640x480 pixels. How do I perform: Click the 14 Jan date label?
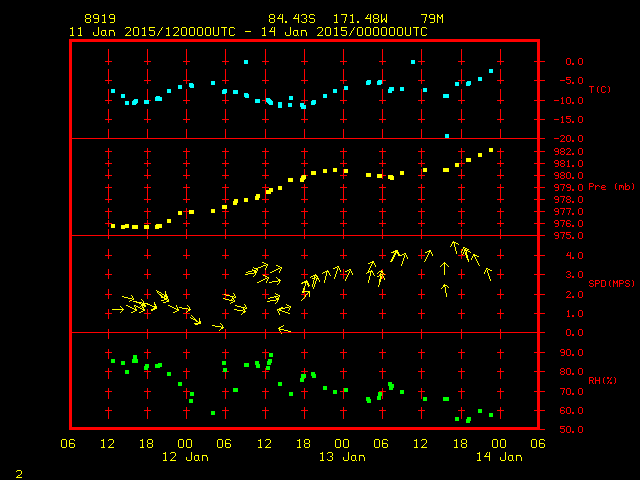click(499, 457)
